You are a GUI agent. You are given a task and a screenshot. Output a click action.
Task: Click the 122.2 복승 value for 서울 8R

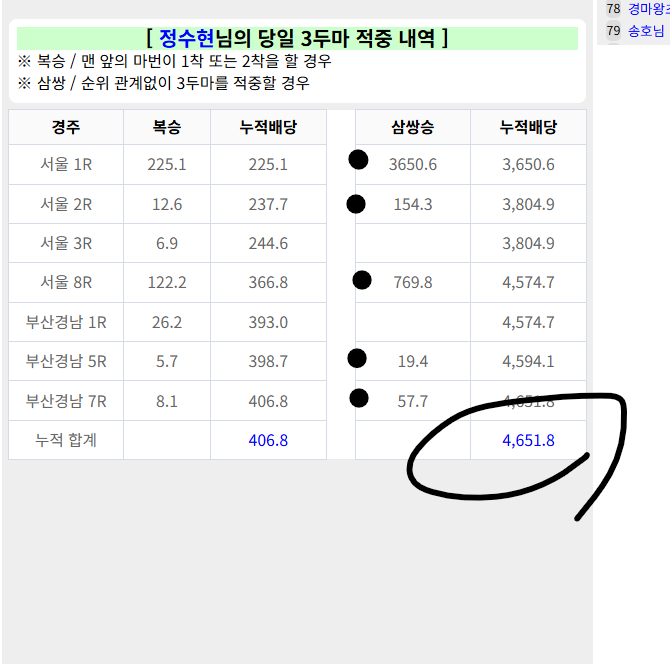click(167, 283)
